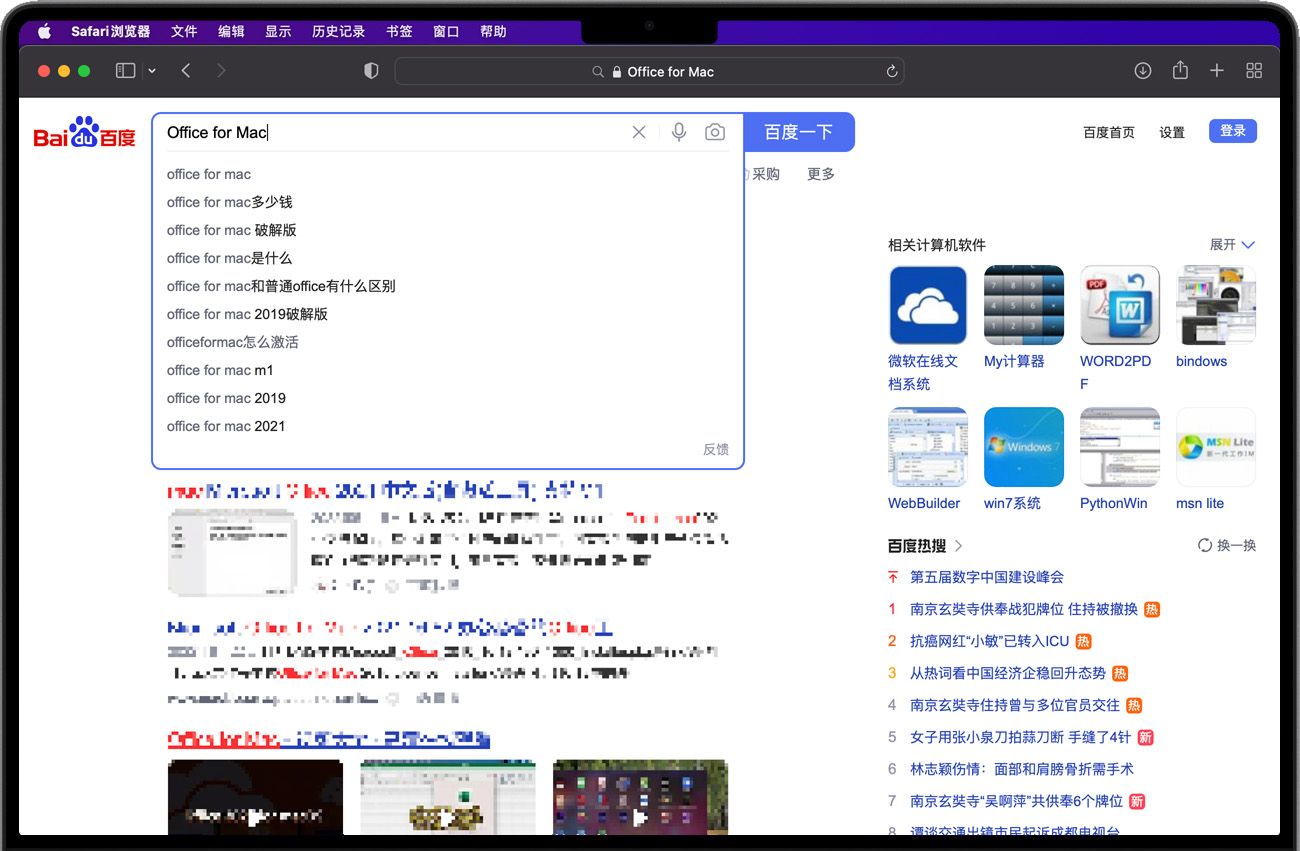Click the Baidu logo

tap(84, 132)
